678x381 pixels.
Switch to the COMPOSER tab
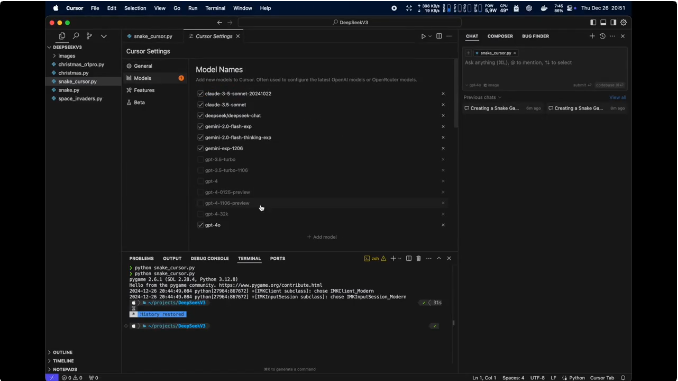click(500, 36)
